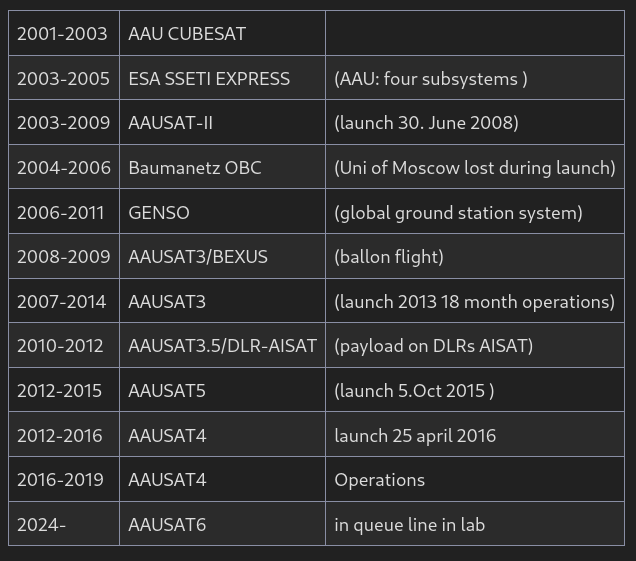Select the 2001-2003 date cell
The height and width of the screenshot is (561, 636).
coord(62,34)
